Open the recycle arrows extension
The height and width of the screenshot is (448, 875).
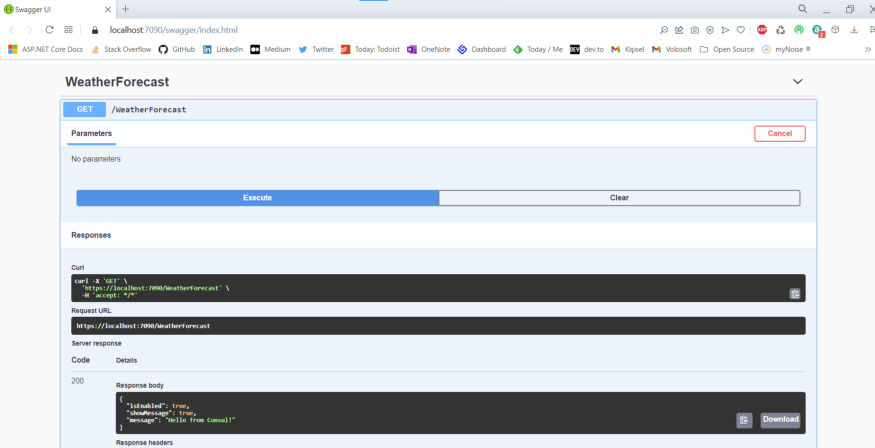pos(781,30)
